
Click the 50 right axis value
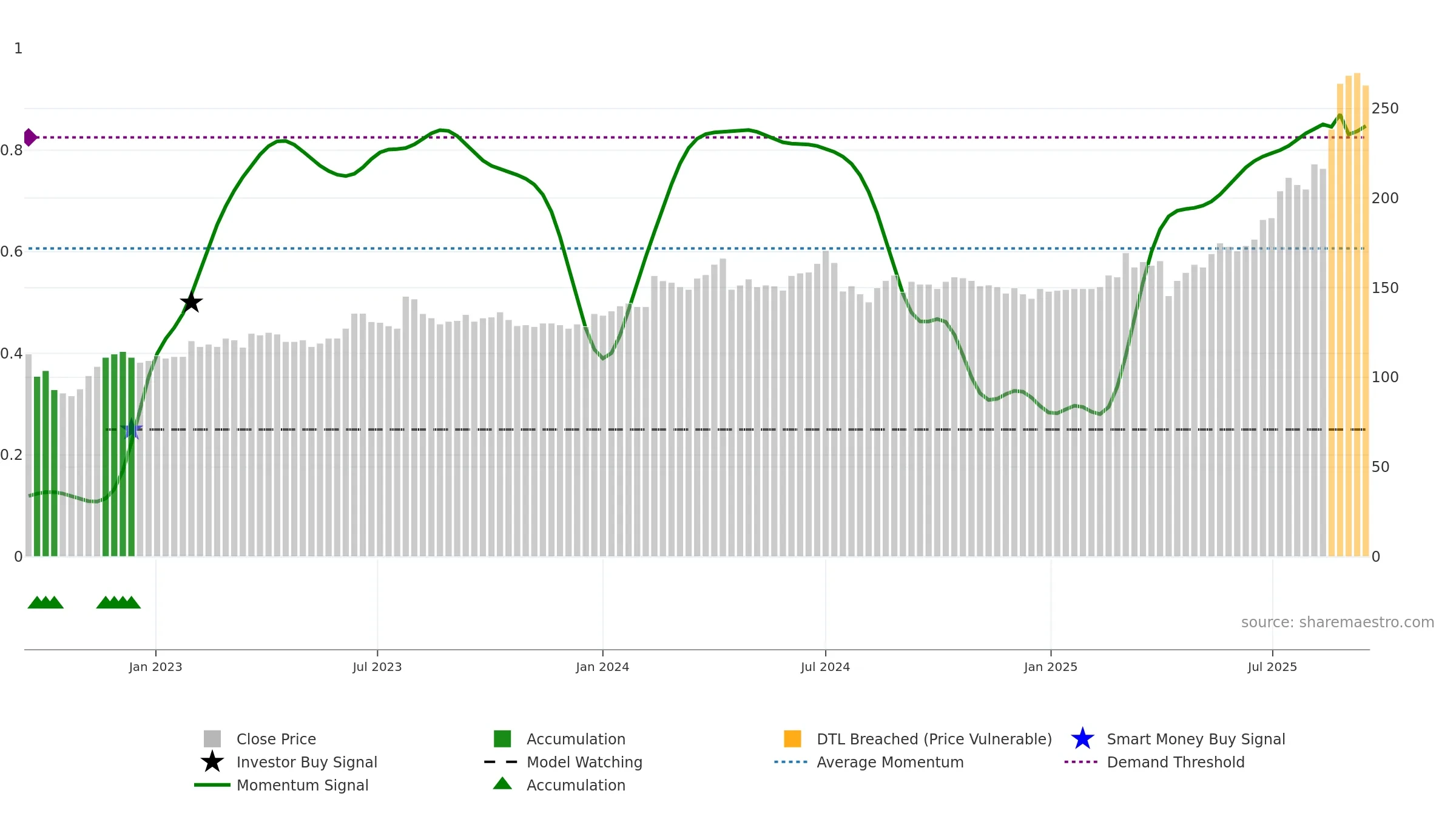[x=1380, y=467]
